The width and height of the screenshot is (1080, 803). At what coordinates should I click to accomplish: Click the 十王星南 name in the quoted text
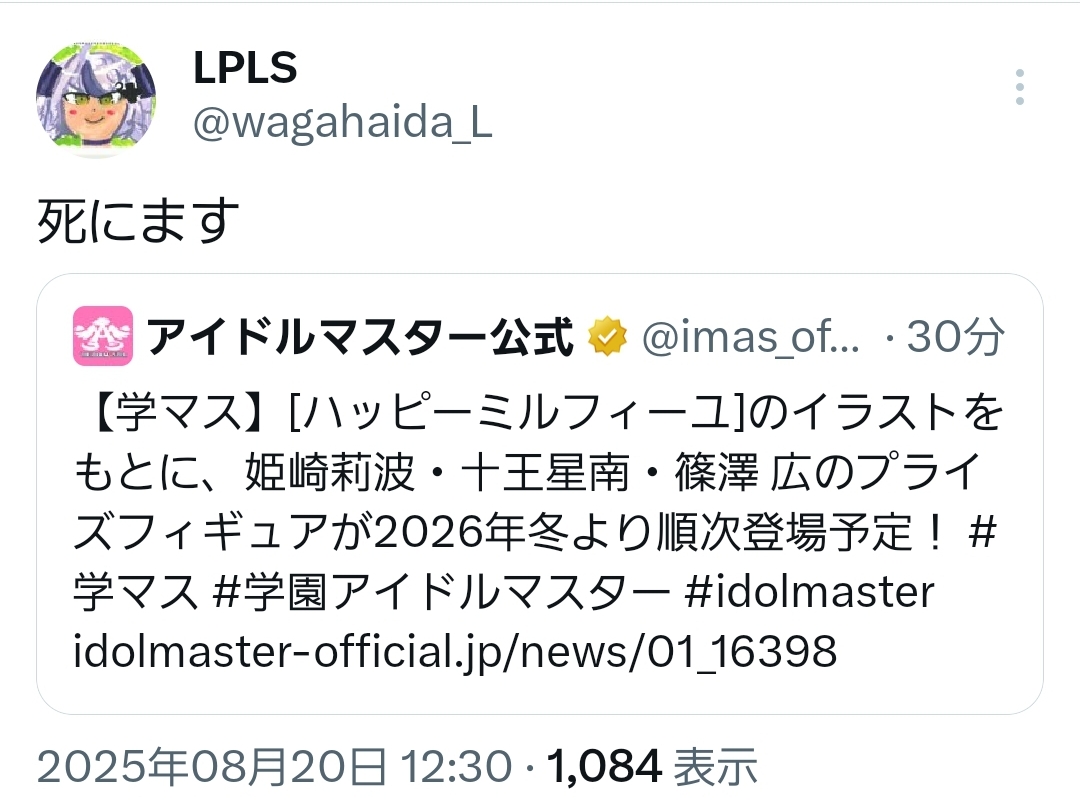544,472
